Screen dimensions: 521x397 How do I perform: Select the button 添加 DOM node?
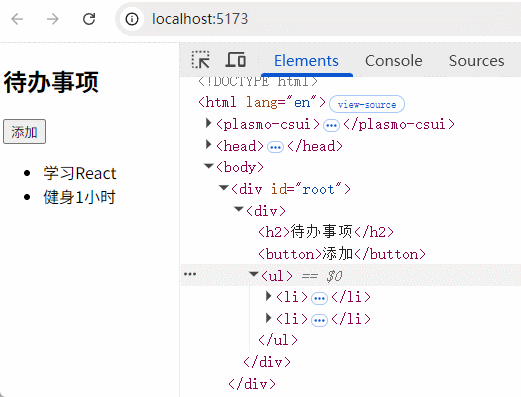point(342,254)
